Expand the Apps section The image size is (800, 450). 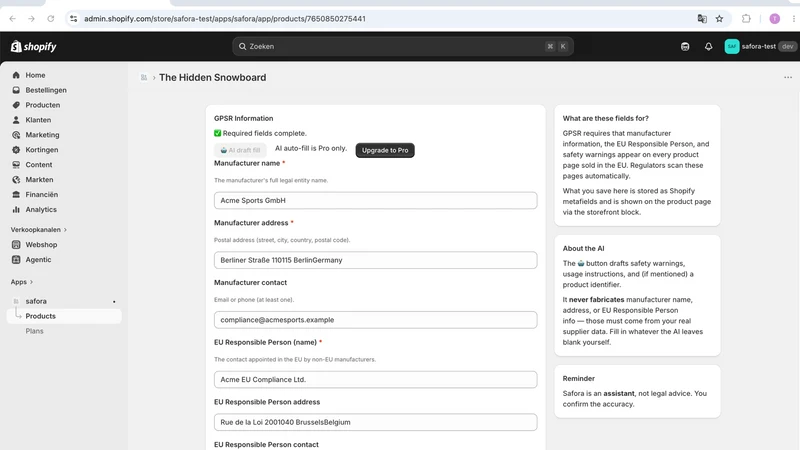pyautogui.click(x=22, y=282)
